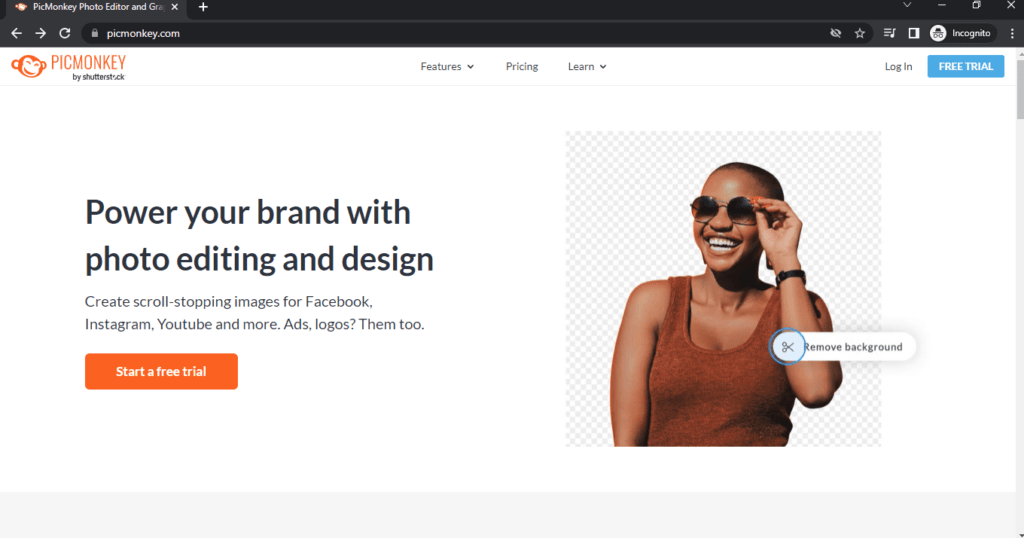Screen dimensions: 1024x538
Task: Select the PicMonkey Photo Editor tab
Action: coord(96,8)
